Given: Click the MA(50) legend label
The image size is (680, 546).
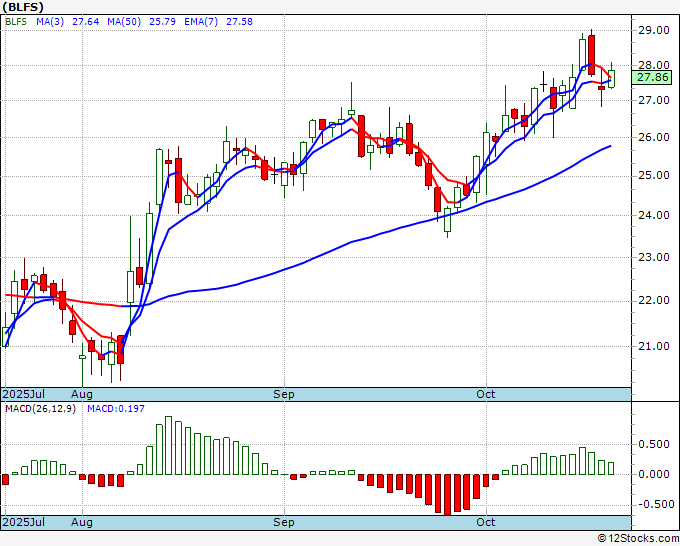Looking at the screenshot, I should (124, 22).
